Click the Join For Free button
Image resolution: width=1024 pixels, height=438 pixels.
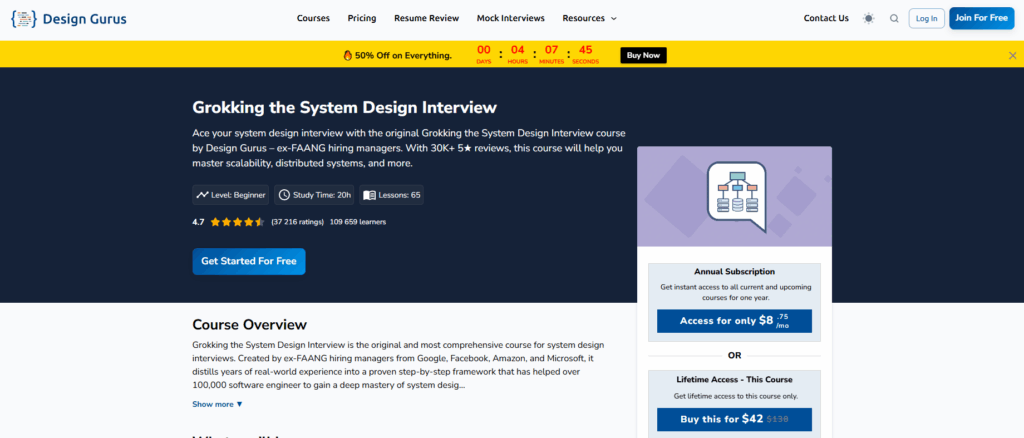coord(982,18)
